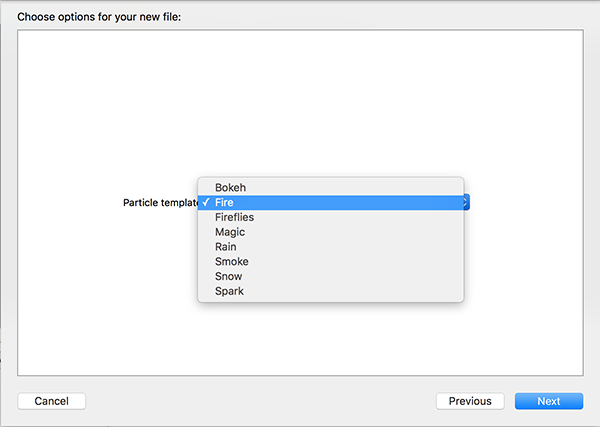Select the Smoke template entry

pyautogui.click(x=331, y=262)
